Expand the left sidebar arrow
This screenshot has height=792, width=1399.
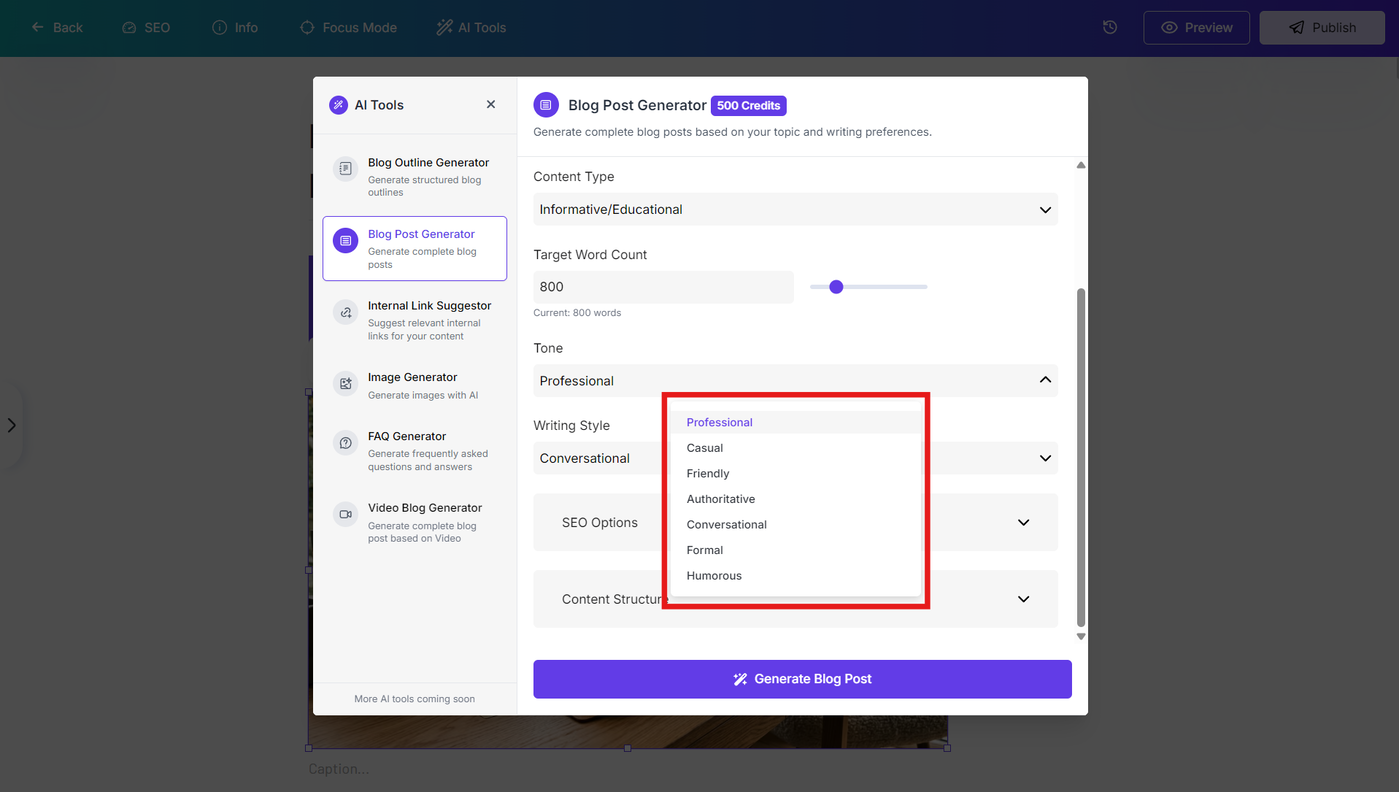[11, 425]
